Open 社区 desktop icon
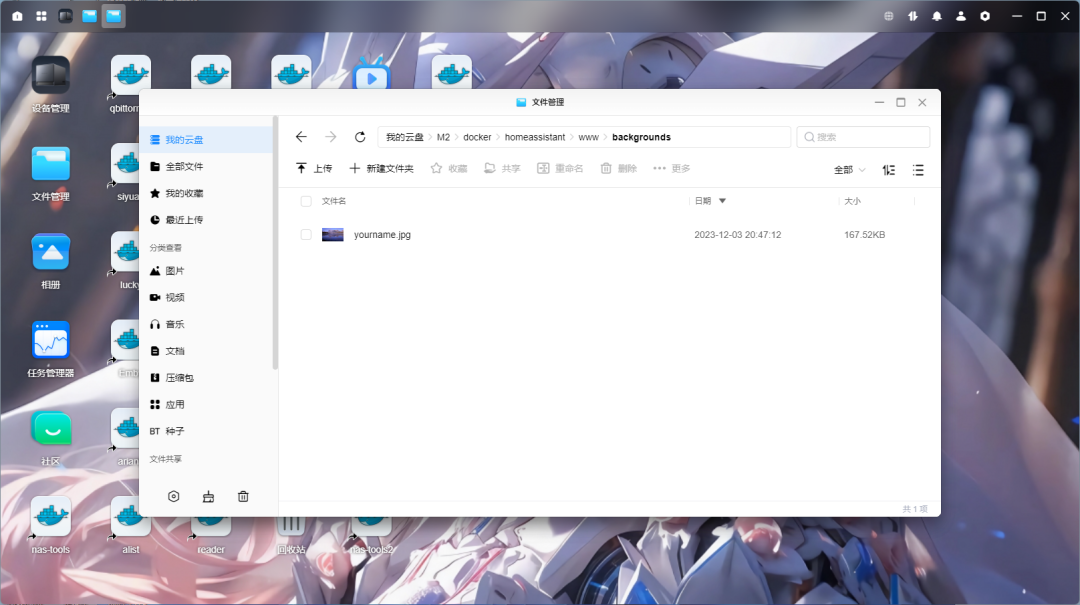Viewport: 1080px width, 605px height. [50, 438]
